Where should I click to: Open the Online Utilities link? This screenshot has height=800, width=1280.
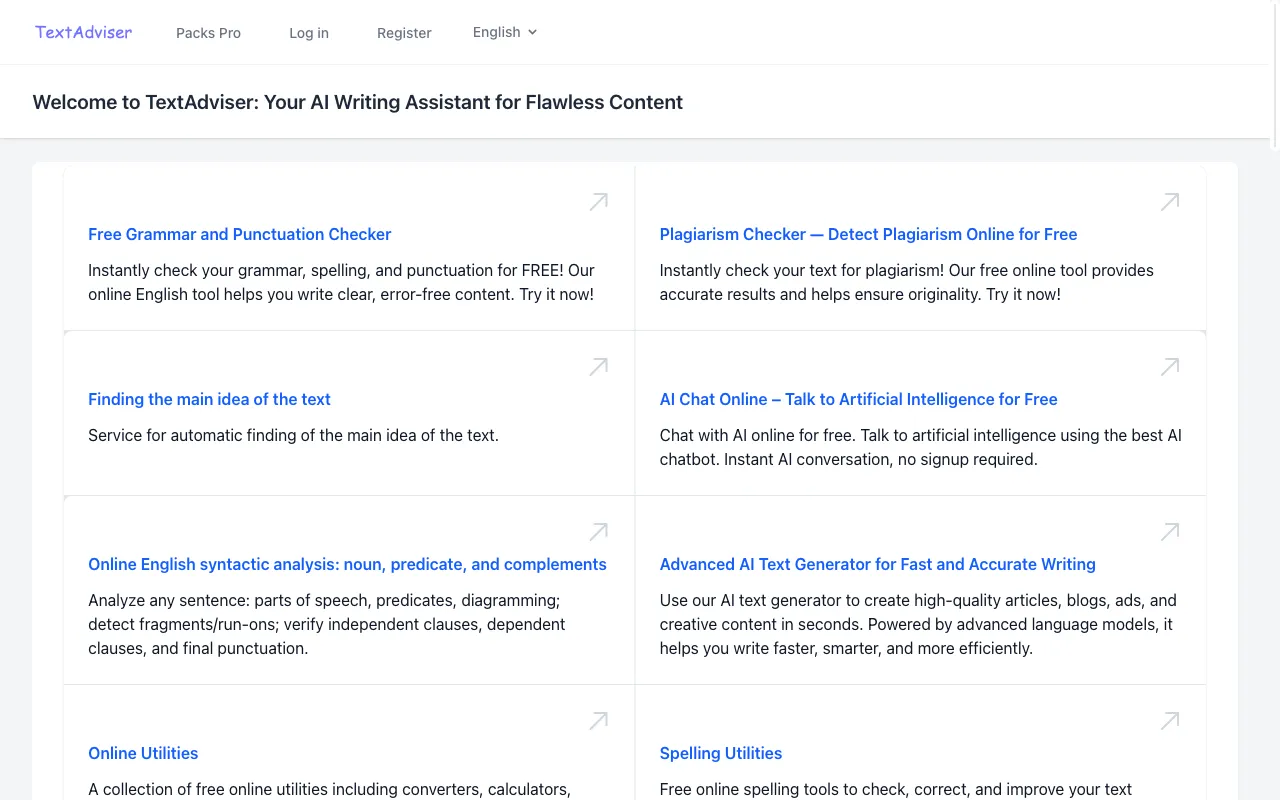point(143,753)
